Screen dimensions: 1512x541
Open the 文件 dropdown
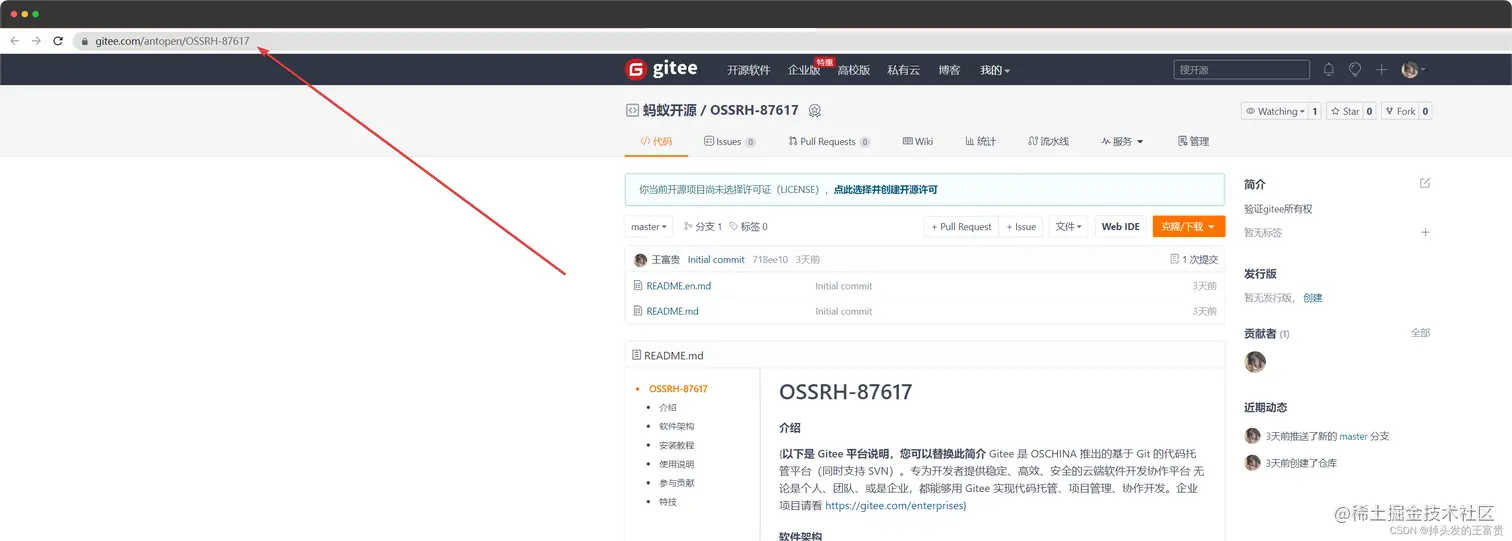click(1068, 227)
